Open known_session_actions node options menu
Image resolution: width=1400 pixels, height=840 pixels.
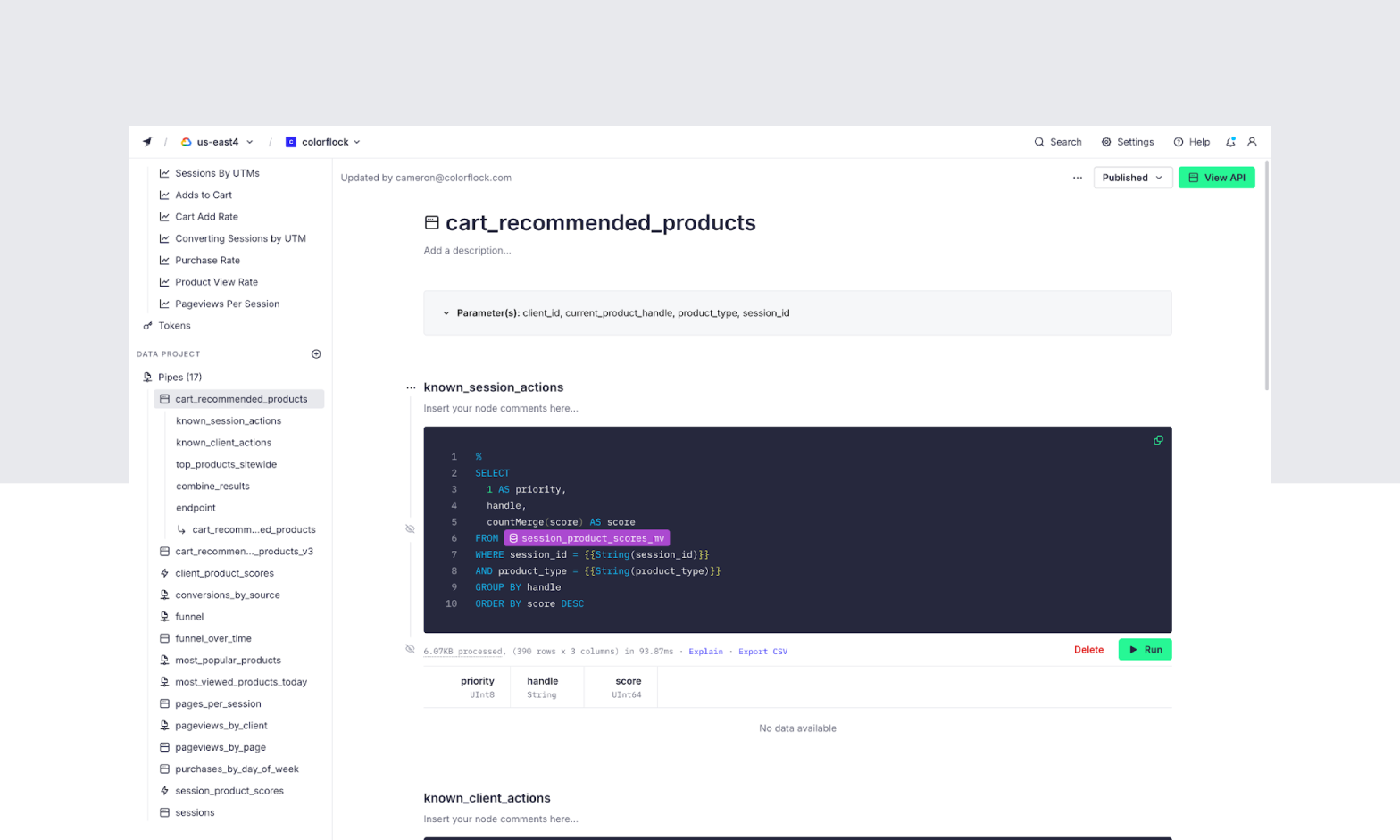pyautogui.click(x=411, y=387)
